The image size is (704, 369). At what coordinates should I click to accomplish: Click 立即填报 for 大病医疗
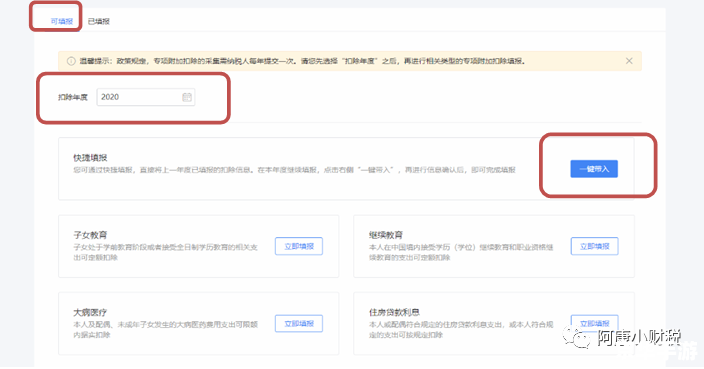click(x=299, y=324)
